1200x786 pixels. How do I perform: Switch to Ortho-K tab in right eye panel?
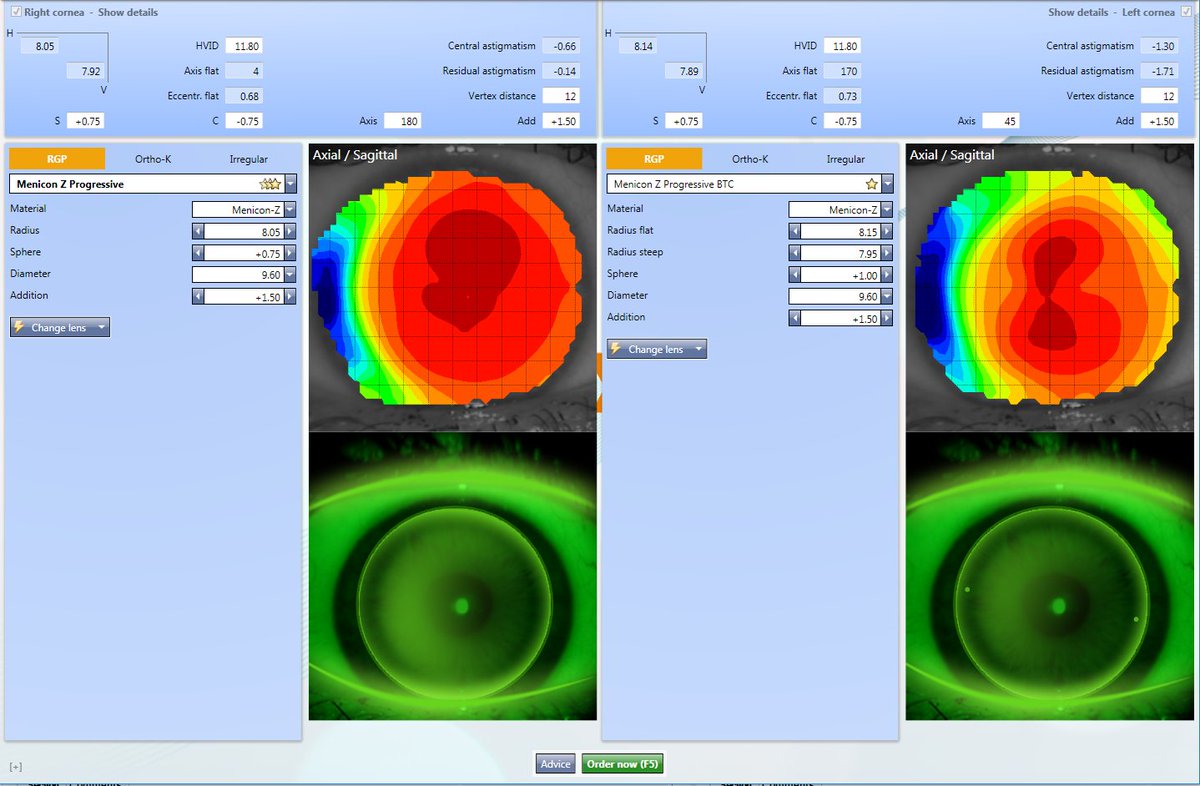point(153,159)
